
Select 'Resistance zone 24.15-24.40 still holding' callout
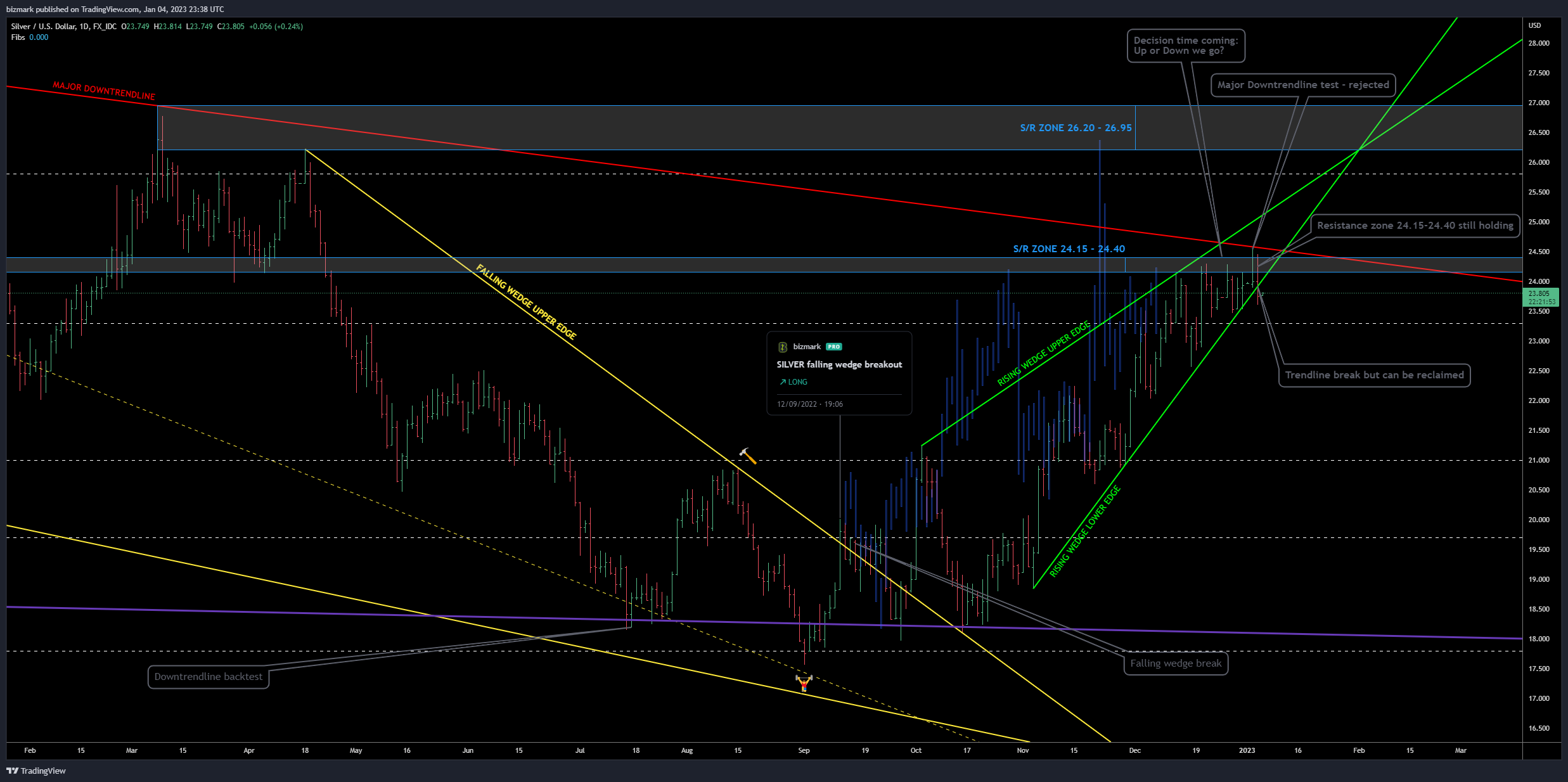point(1415,226)
